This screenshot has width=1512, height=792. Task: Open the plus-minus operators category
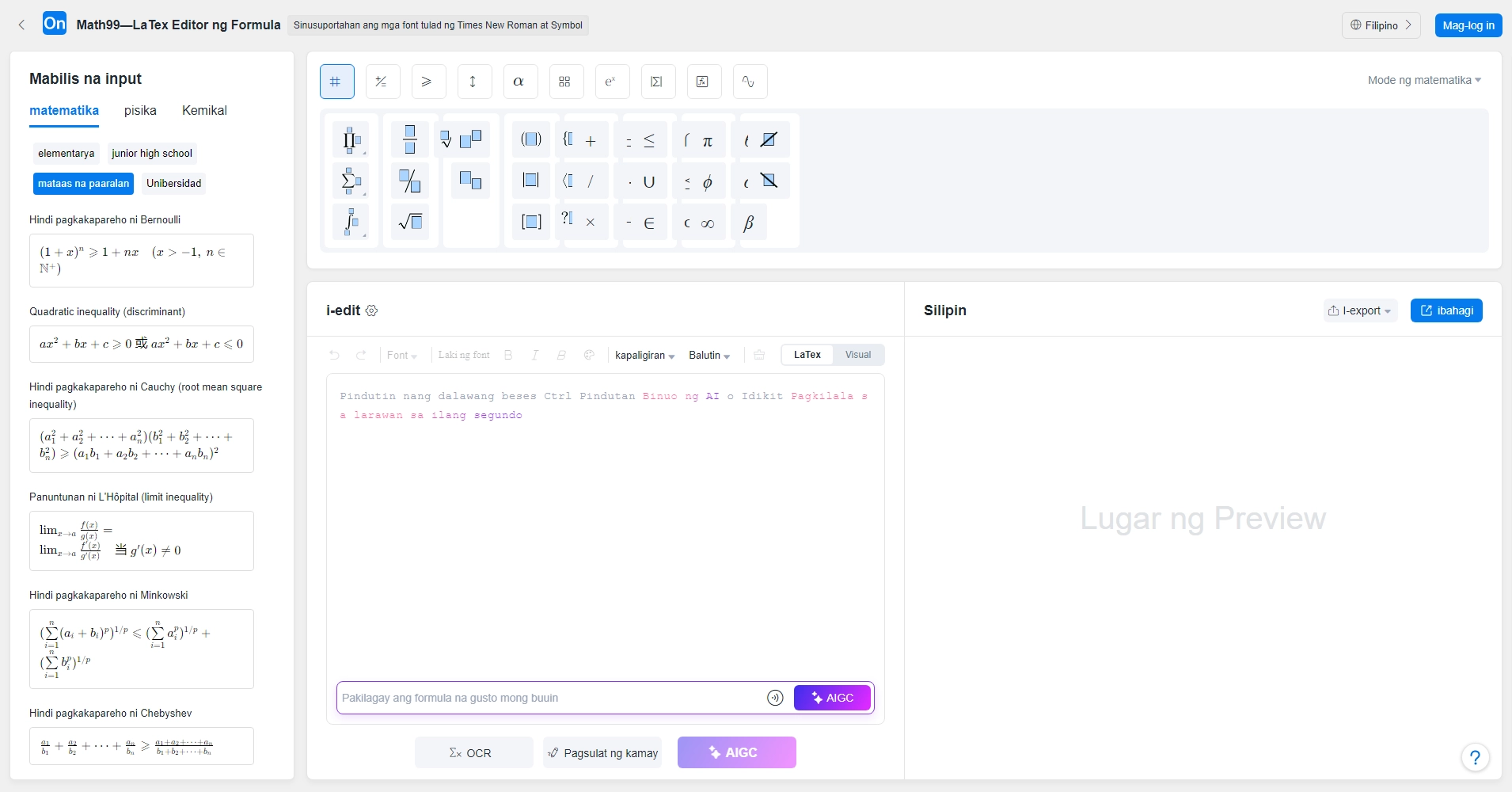pos(382,82)
